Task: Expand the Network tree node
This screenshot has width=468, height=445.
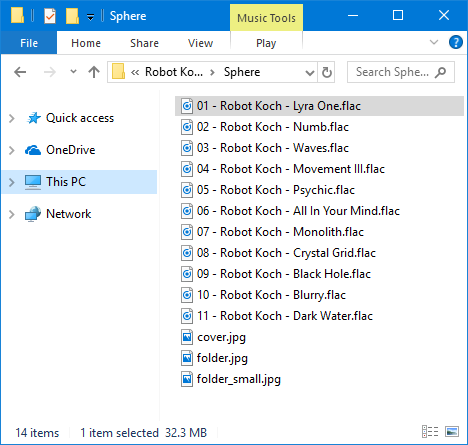Action: pos(12,214)
